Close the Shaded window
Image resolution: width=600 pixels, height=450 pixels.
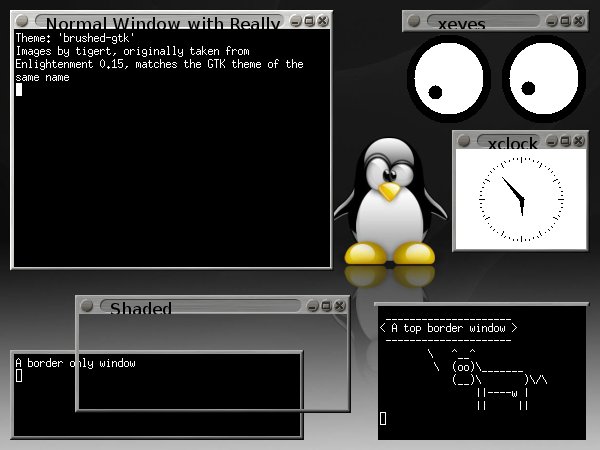coord(340,306)
